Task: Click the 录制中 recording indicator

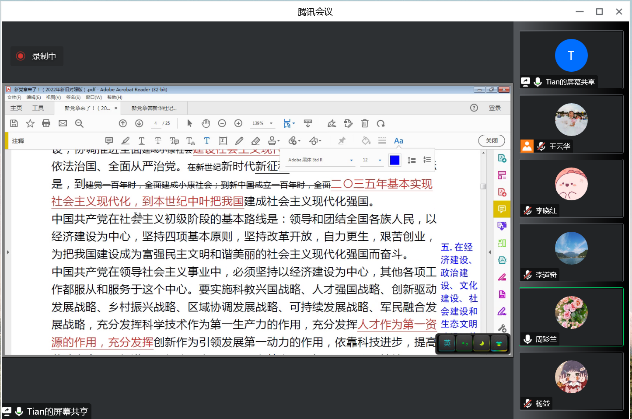Action: [37, 56]
